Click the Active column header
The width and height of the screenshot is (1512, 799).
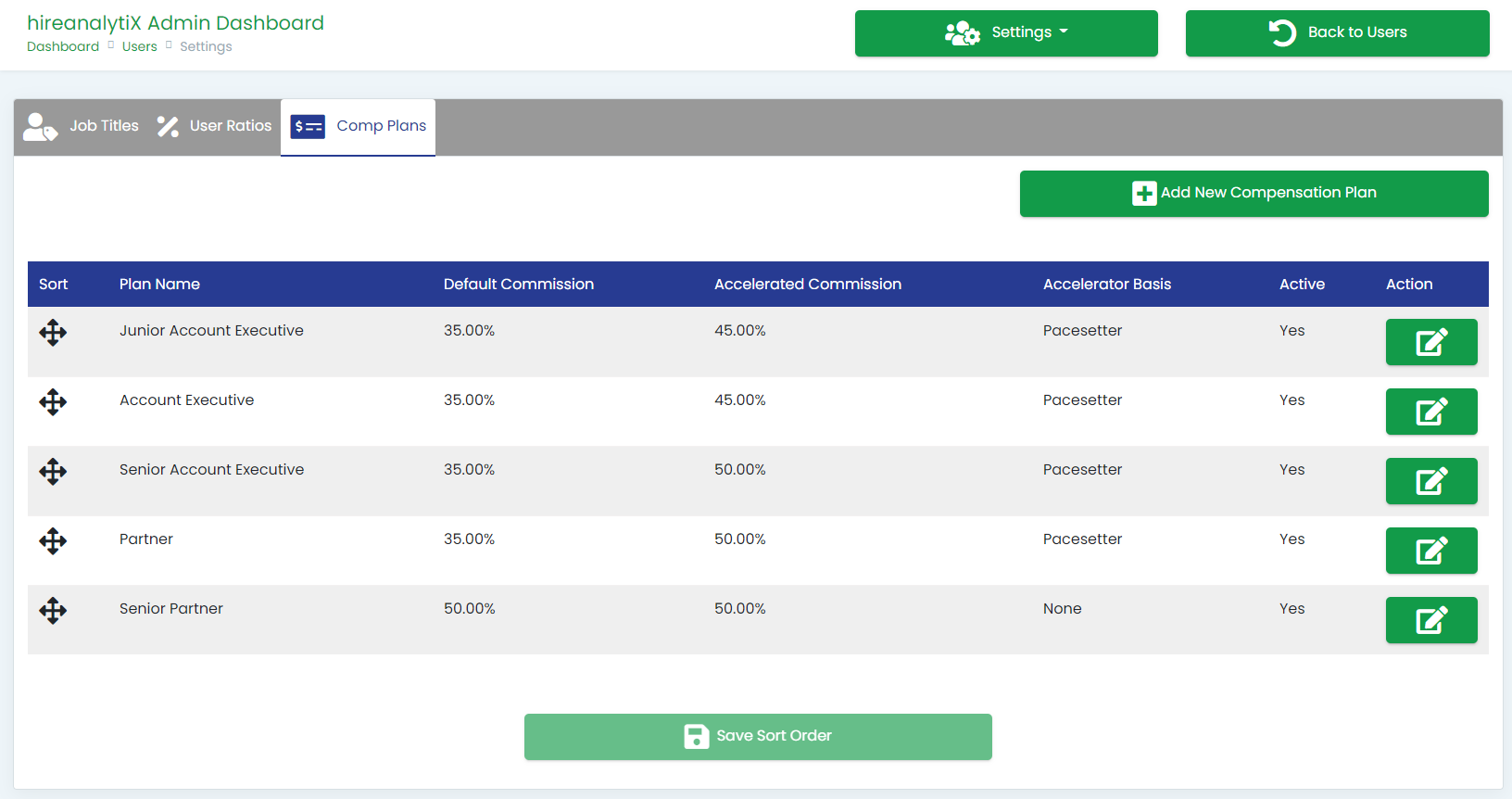coord(1302,285)
